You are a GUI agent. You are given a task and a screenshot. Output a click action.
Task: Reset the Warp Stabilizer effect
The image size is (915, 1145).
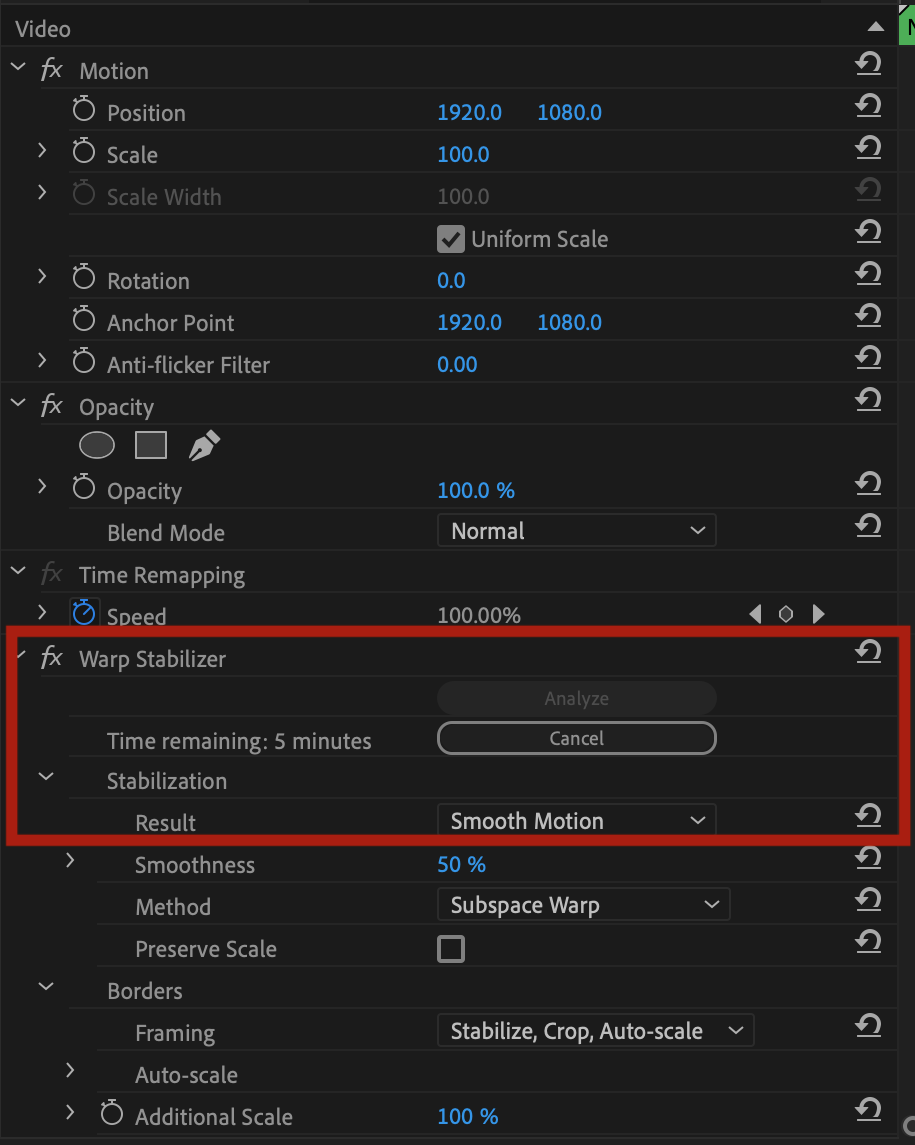click(868, 651)
